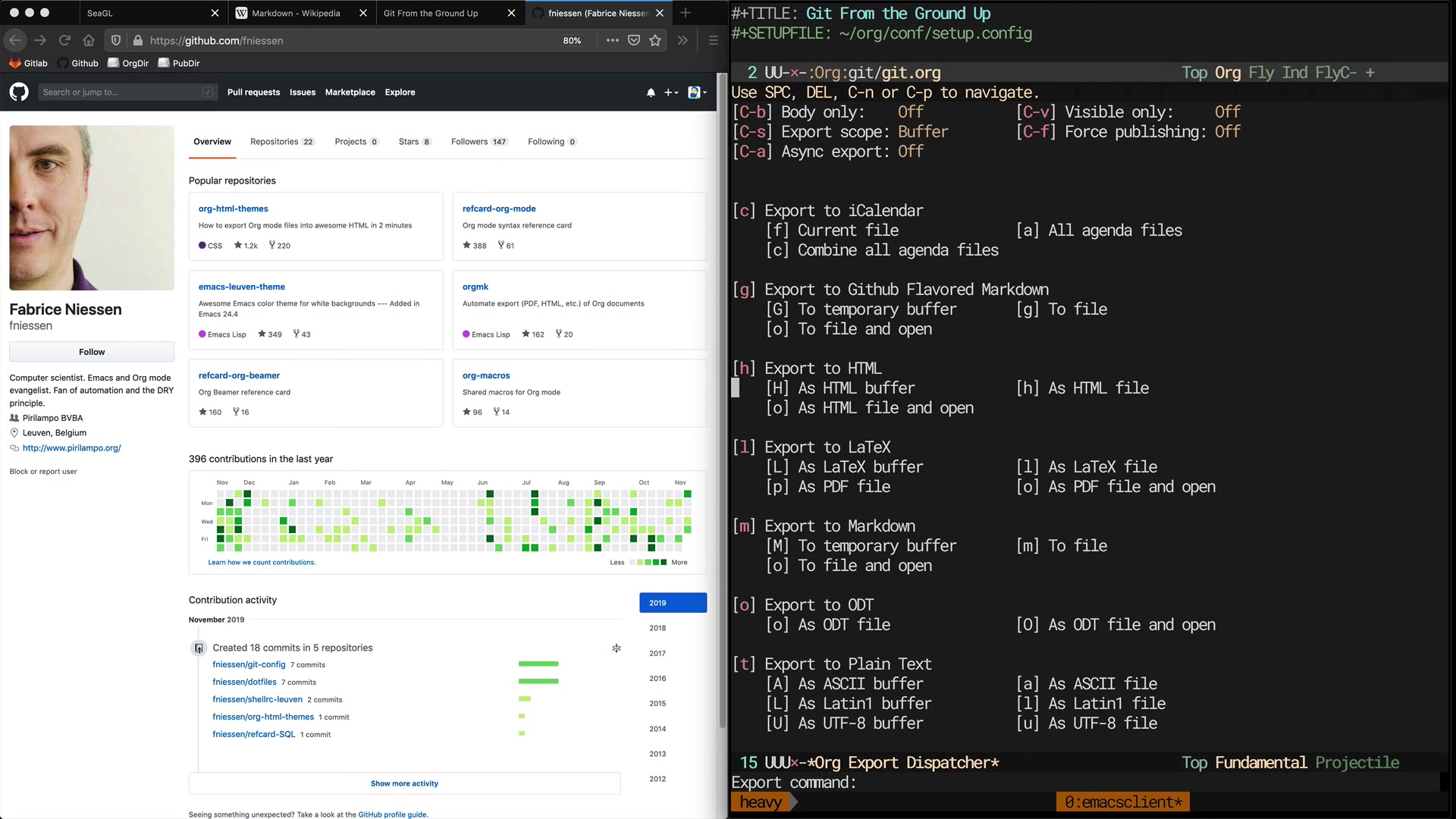Follow Fabrice Niessen
The height and width of the screenshot is (819, 1456).
click(x=92, y=352)
